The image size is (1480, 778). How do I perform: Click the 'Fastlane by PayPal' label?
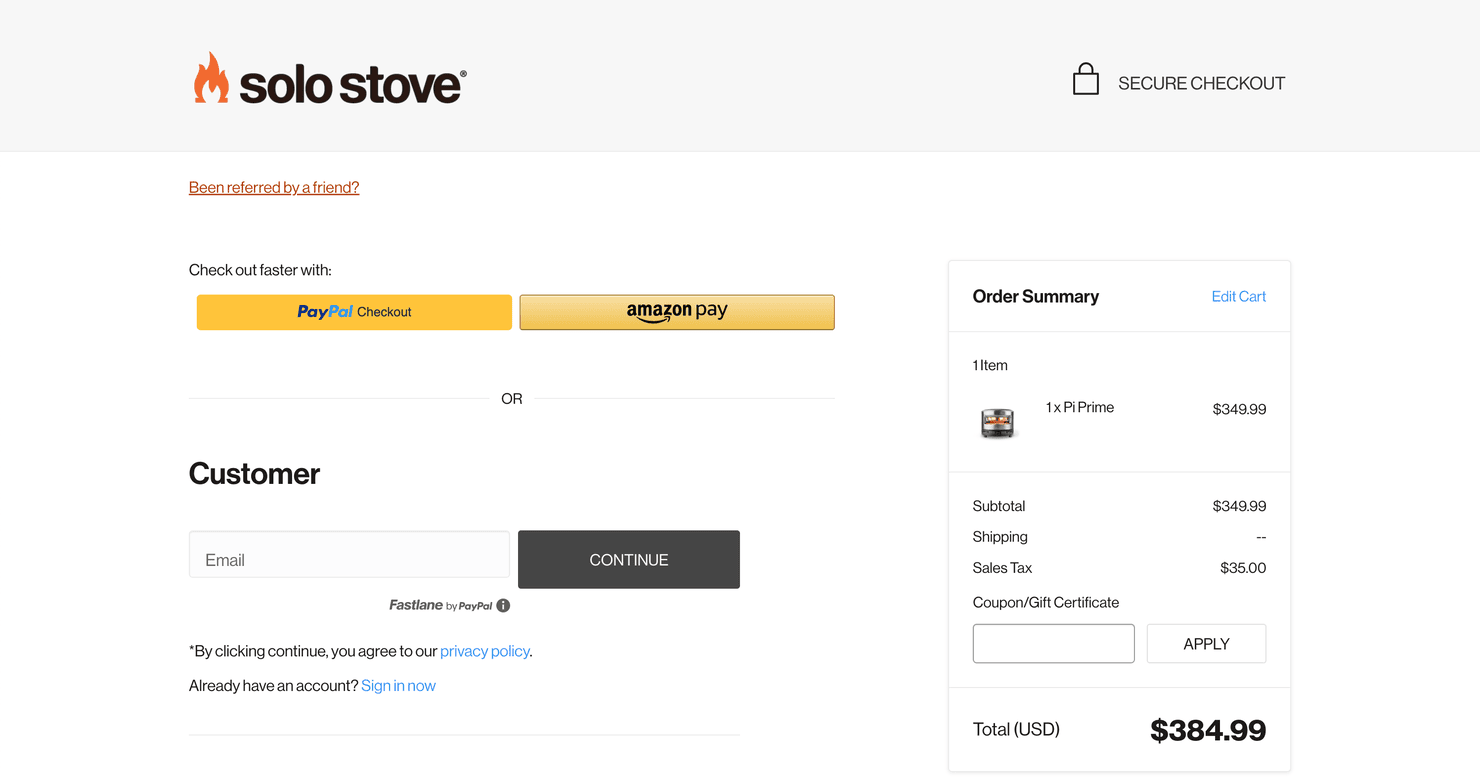[x=441, y=605]
